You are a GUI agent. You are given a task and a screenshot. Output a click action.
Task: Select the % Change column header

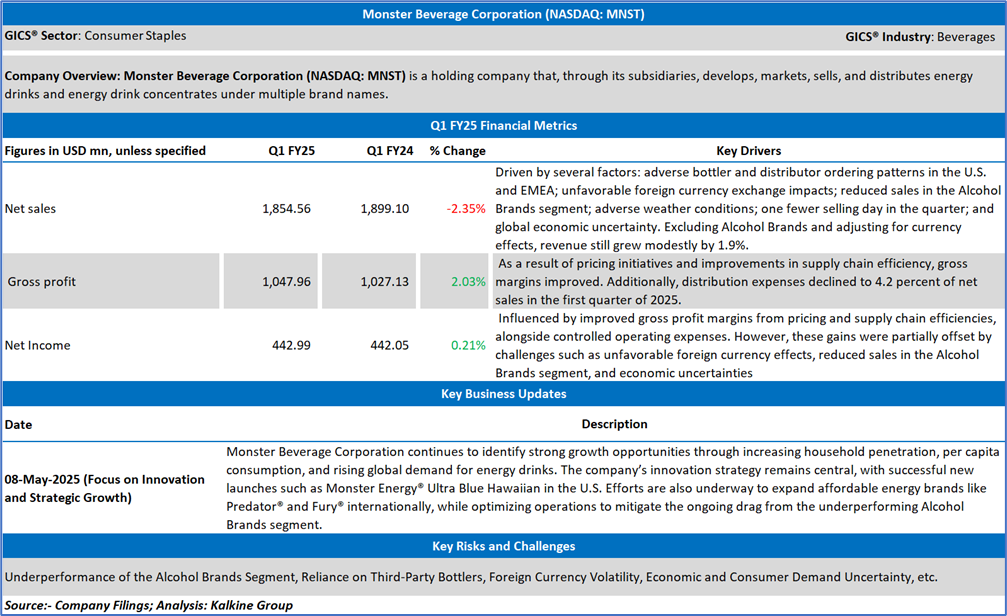[457, 151]
